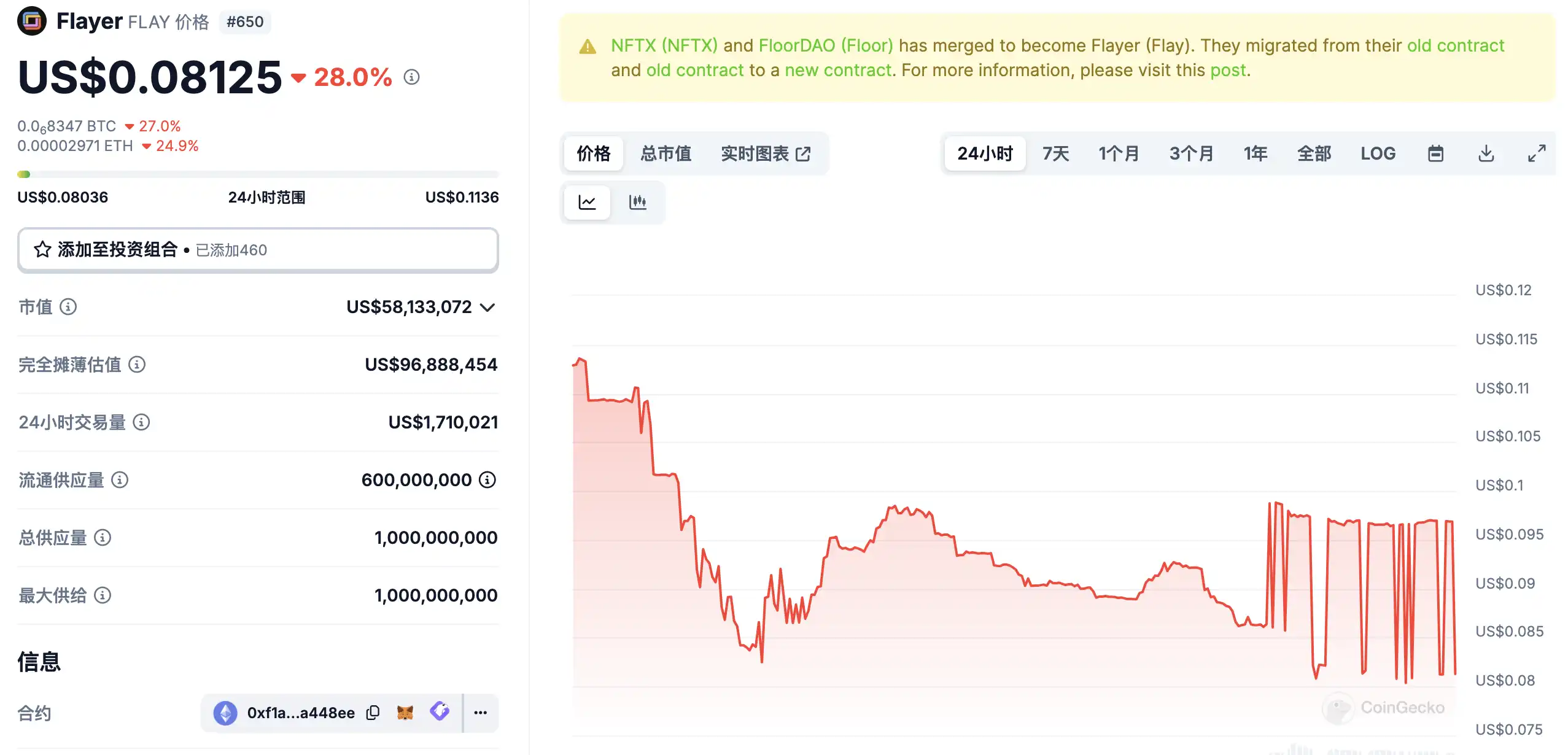The width and height of the screenshot is (1568, 755).
Task: Click the MetaMask fox icon
Action: click(405, 713)
